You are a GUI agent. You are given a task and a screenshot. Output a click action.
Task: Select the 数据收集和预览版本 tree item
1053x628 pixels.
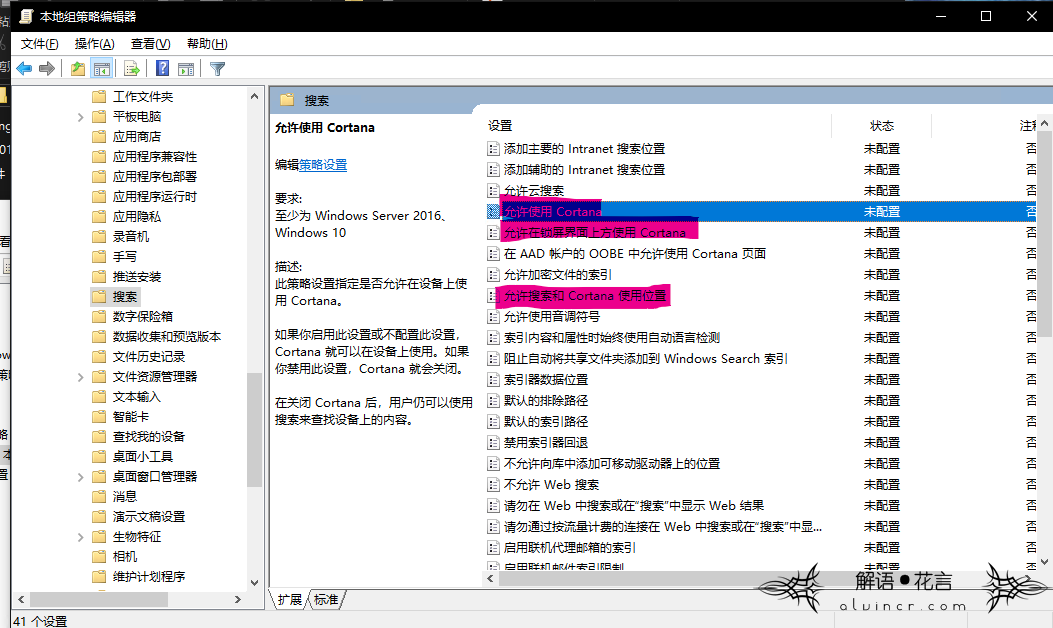tap(167, 337)
